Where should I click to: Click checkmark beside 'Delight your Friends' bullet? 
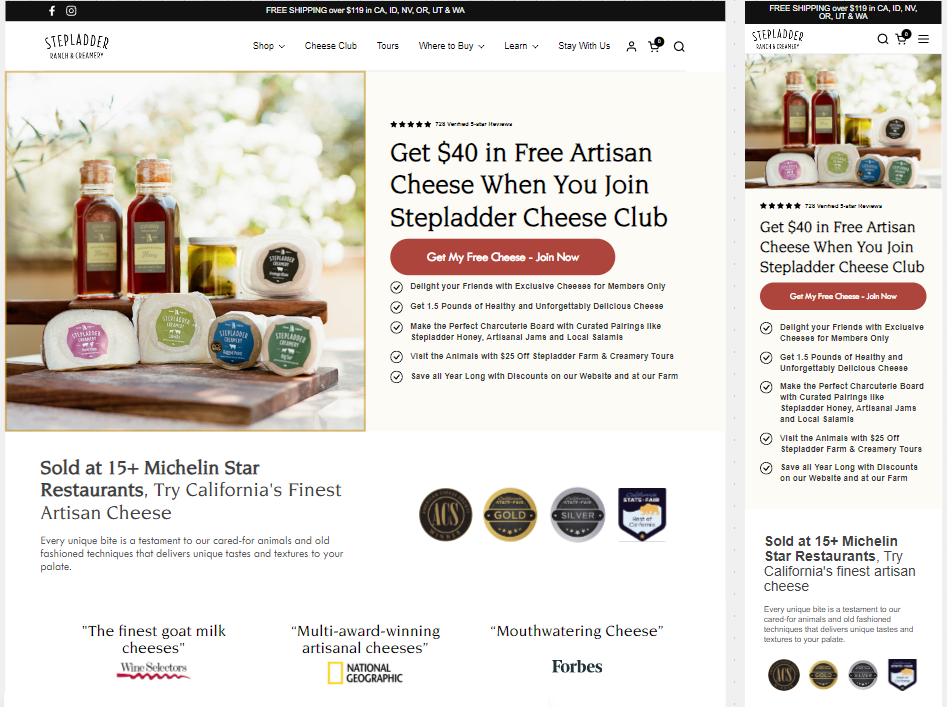(x=396, y=287)
